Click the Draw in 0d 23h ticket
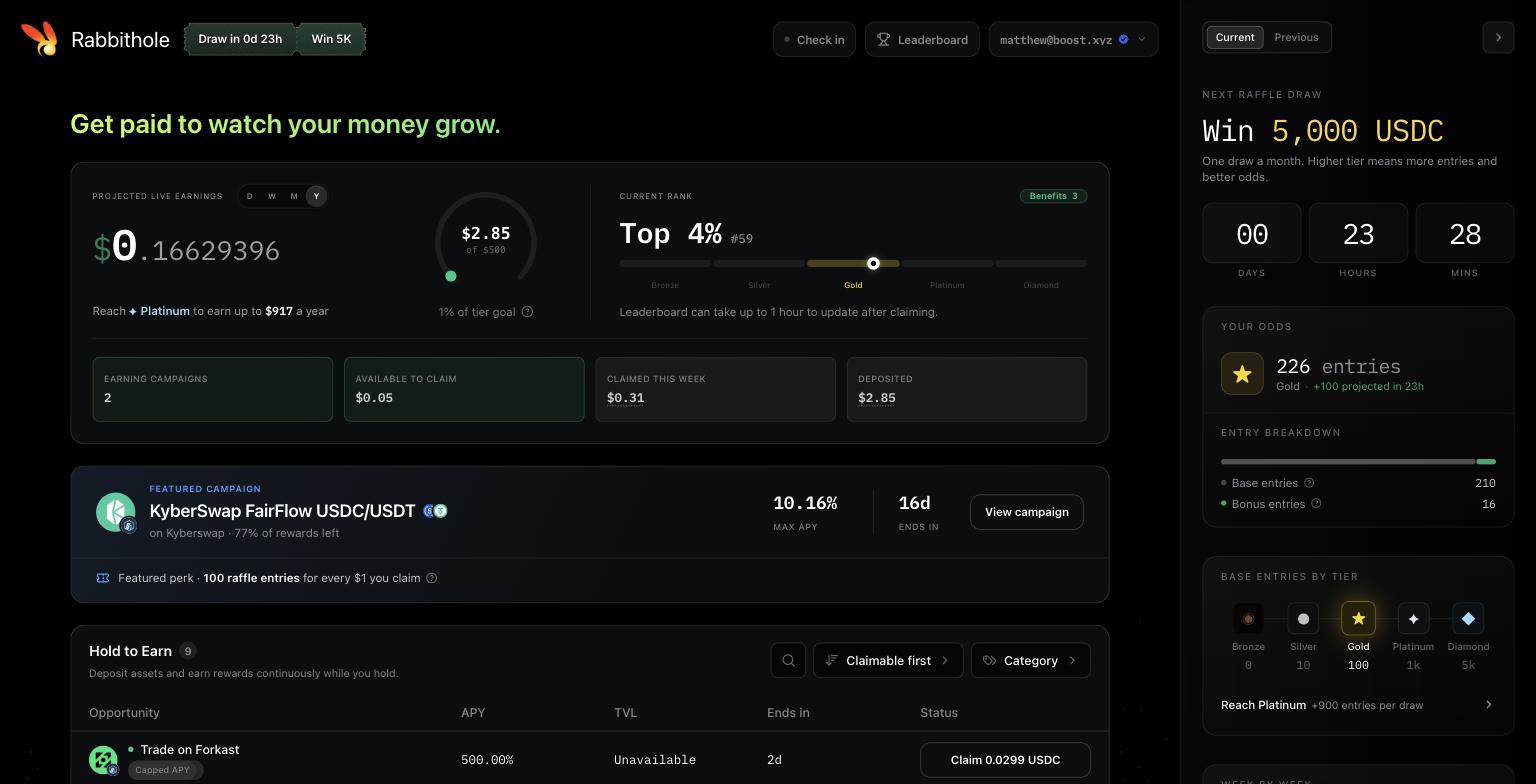This screenshot has height=784, width=1536. coord(240,39)
